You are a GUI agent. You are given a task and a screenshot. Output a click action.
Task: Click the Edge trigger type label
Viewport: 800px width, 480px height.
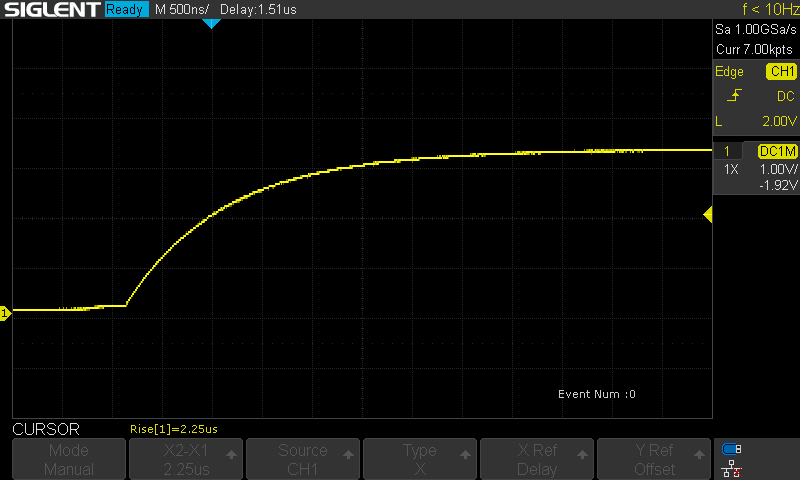coord(729,72)
